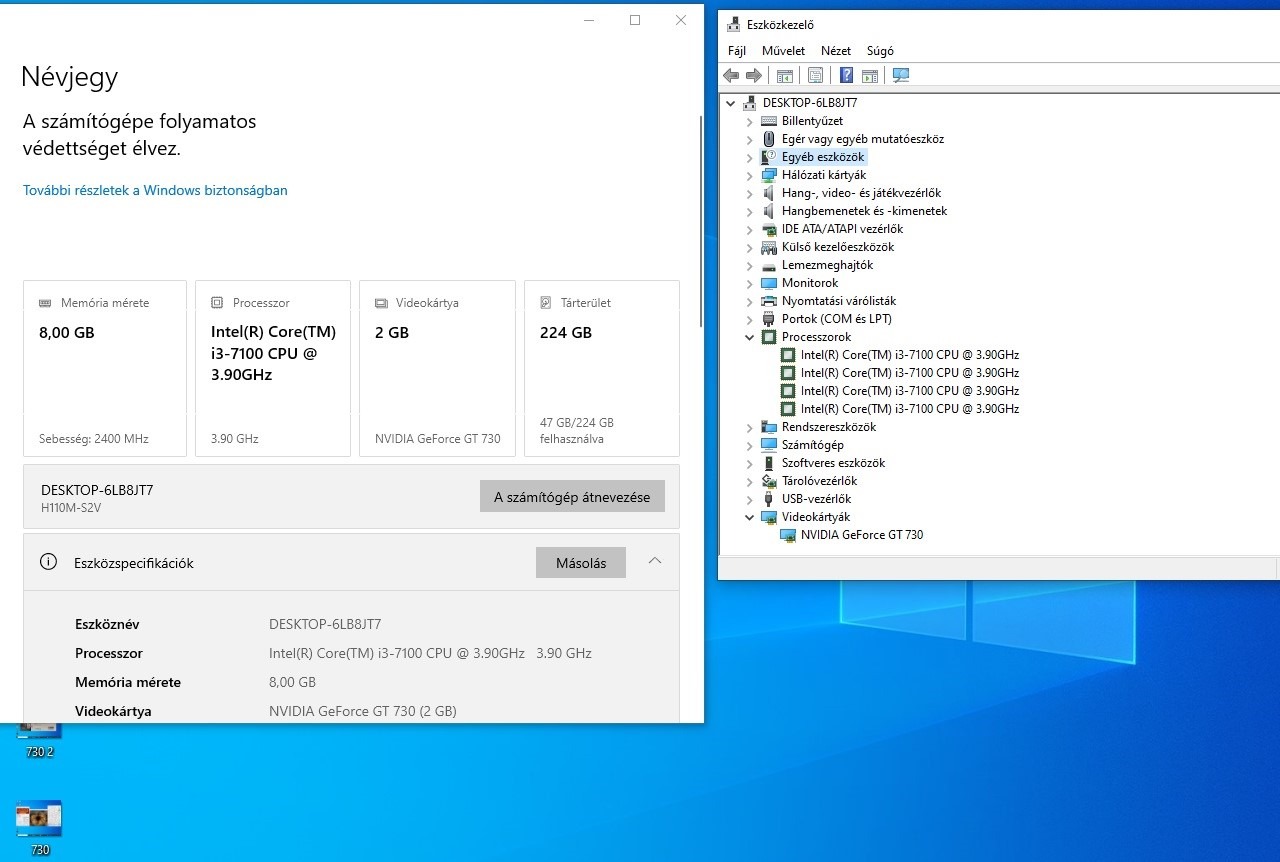Open the Fájl menu
The height and width of the screenshot is (862, 1280).
(737, 51)
